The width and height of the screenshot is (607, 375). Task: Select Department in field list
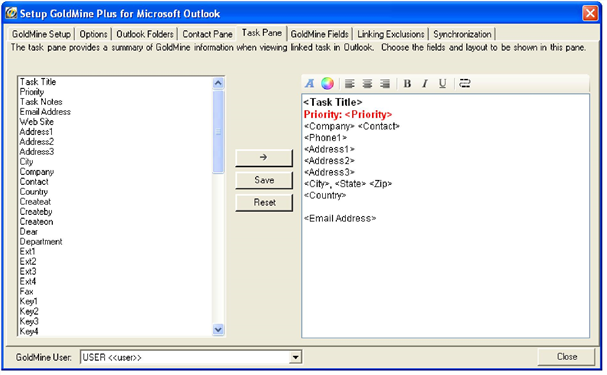tap(41, 242)
